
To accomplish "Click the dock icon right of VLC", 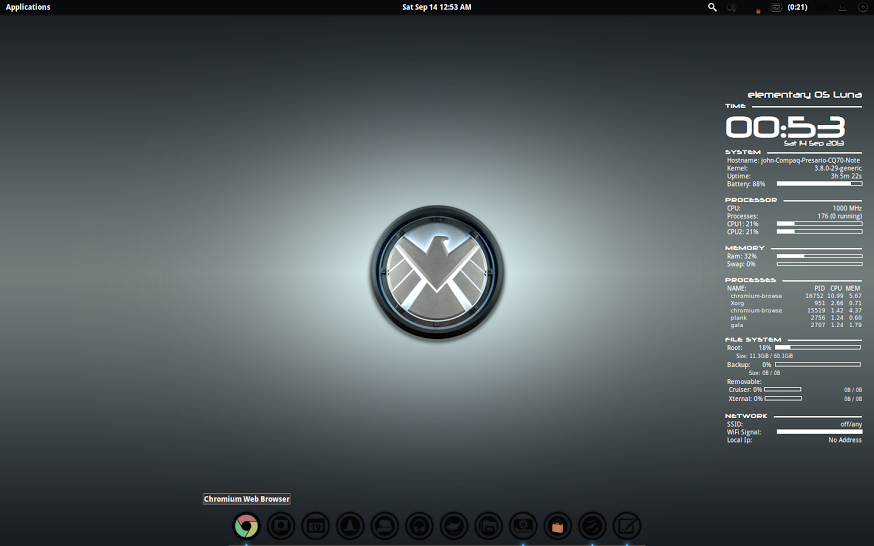I will (385, 525).
